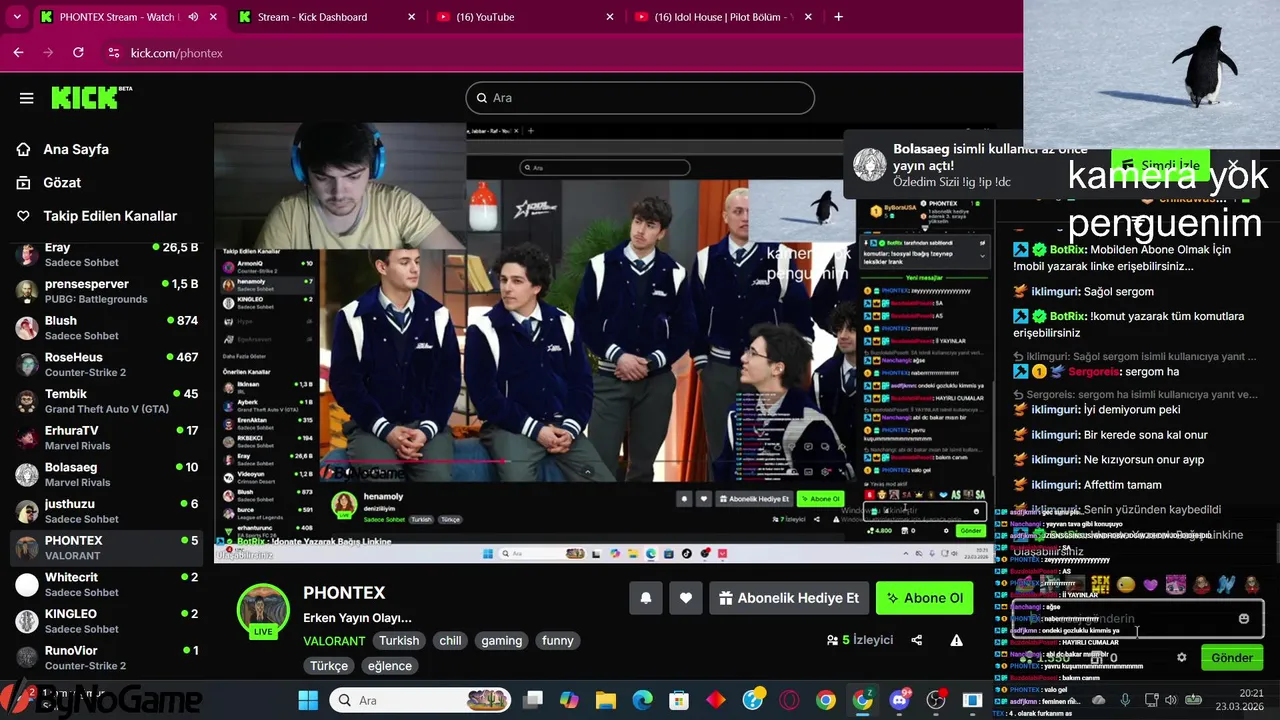Select the Turkish tag

coord(399,640)
